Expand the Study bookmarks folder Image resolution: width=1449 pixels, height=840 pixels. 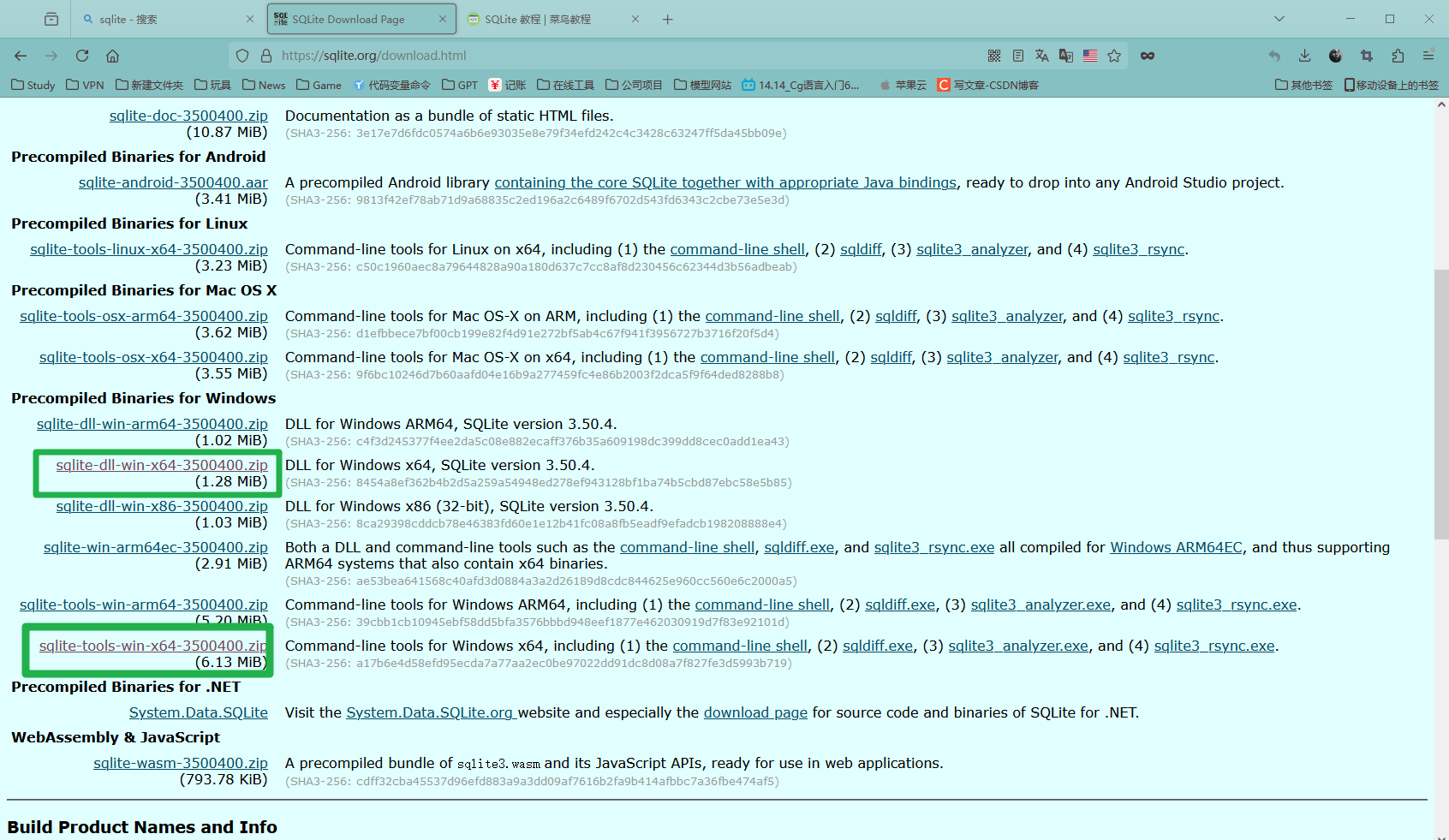(33, 85)
